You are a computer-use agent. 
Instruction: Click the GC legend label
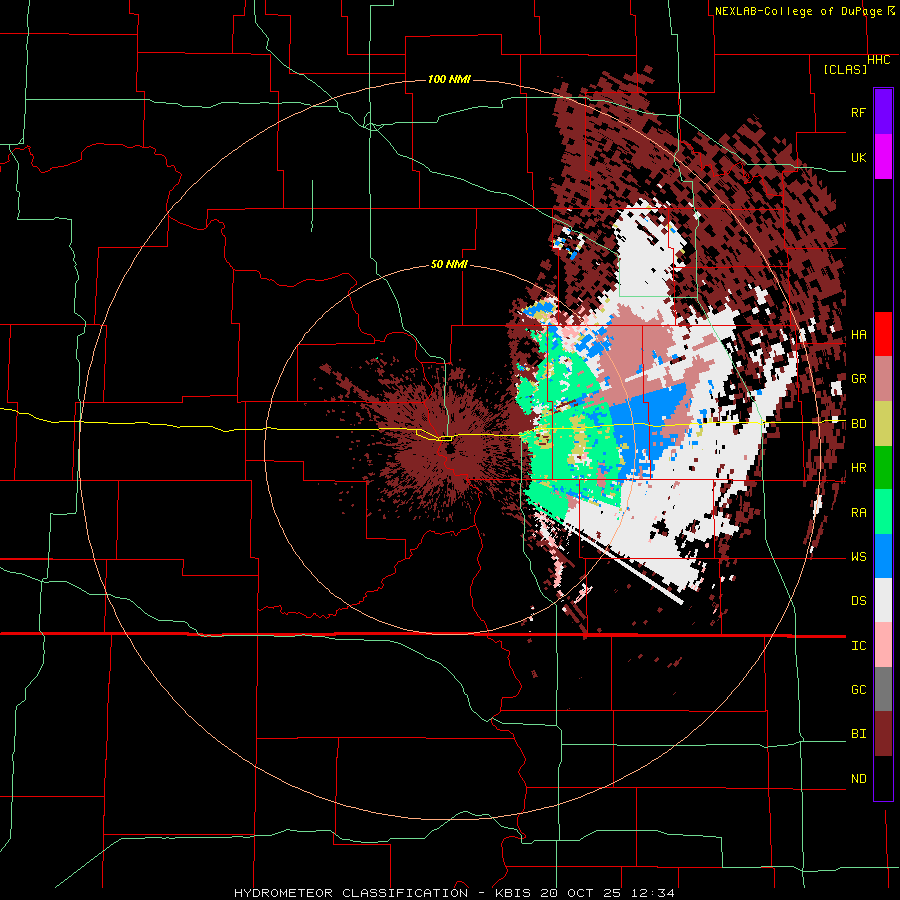858,690
